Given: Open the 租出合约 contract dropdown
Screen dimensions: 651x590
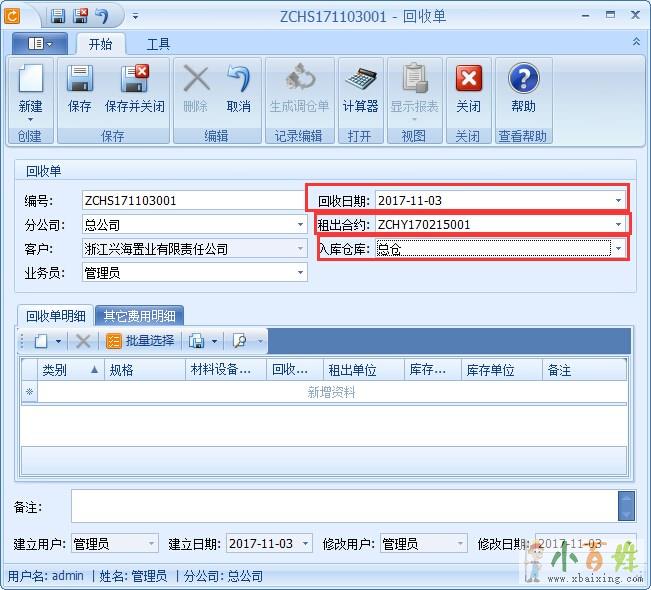Looking at the screenshot, I should pos(618,224).
